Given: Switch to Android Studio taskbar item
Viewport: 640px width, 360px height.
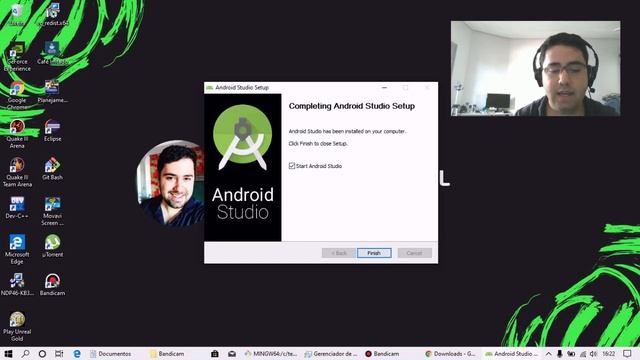Looking at the screenshot, I should tap(511, 354).
